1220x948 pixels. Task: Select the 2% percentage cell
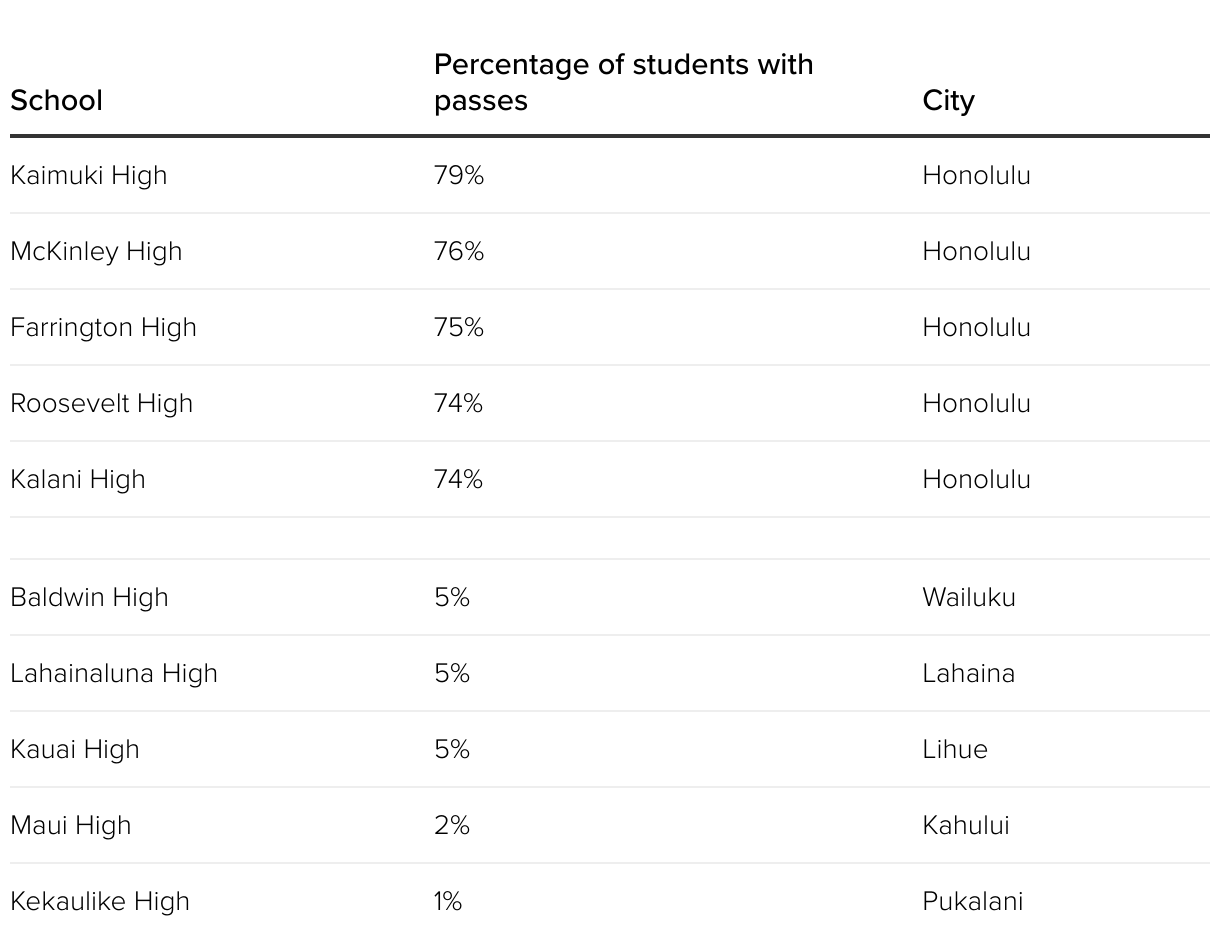(452, 825)
